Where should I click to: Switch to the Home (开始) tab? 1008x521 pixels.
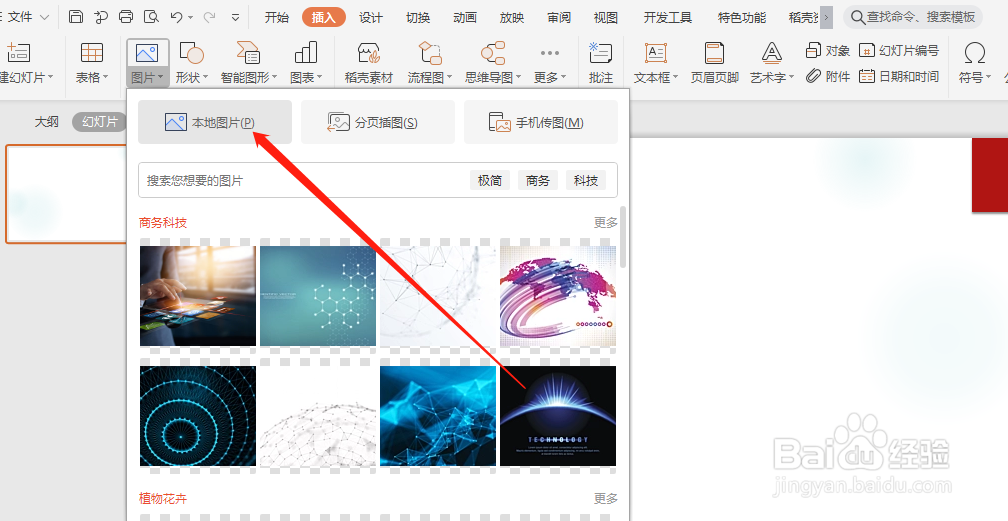[x=276, y=17]
